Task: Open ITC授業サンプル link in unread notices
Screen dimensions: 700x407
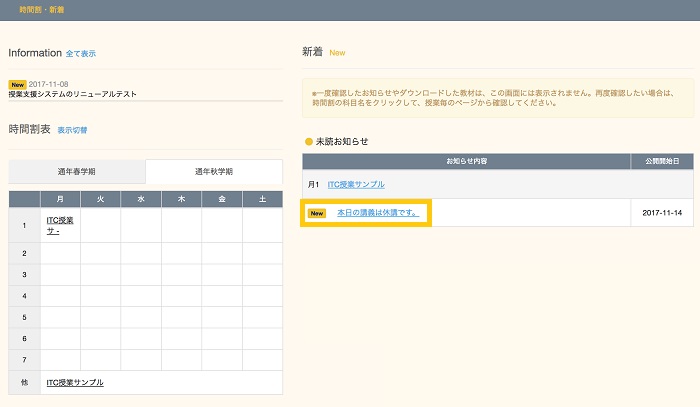Action: (356, 184)
